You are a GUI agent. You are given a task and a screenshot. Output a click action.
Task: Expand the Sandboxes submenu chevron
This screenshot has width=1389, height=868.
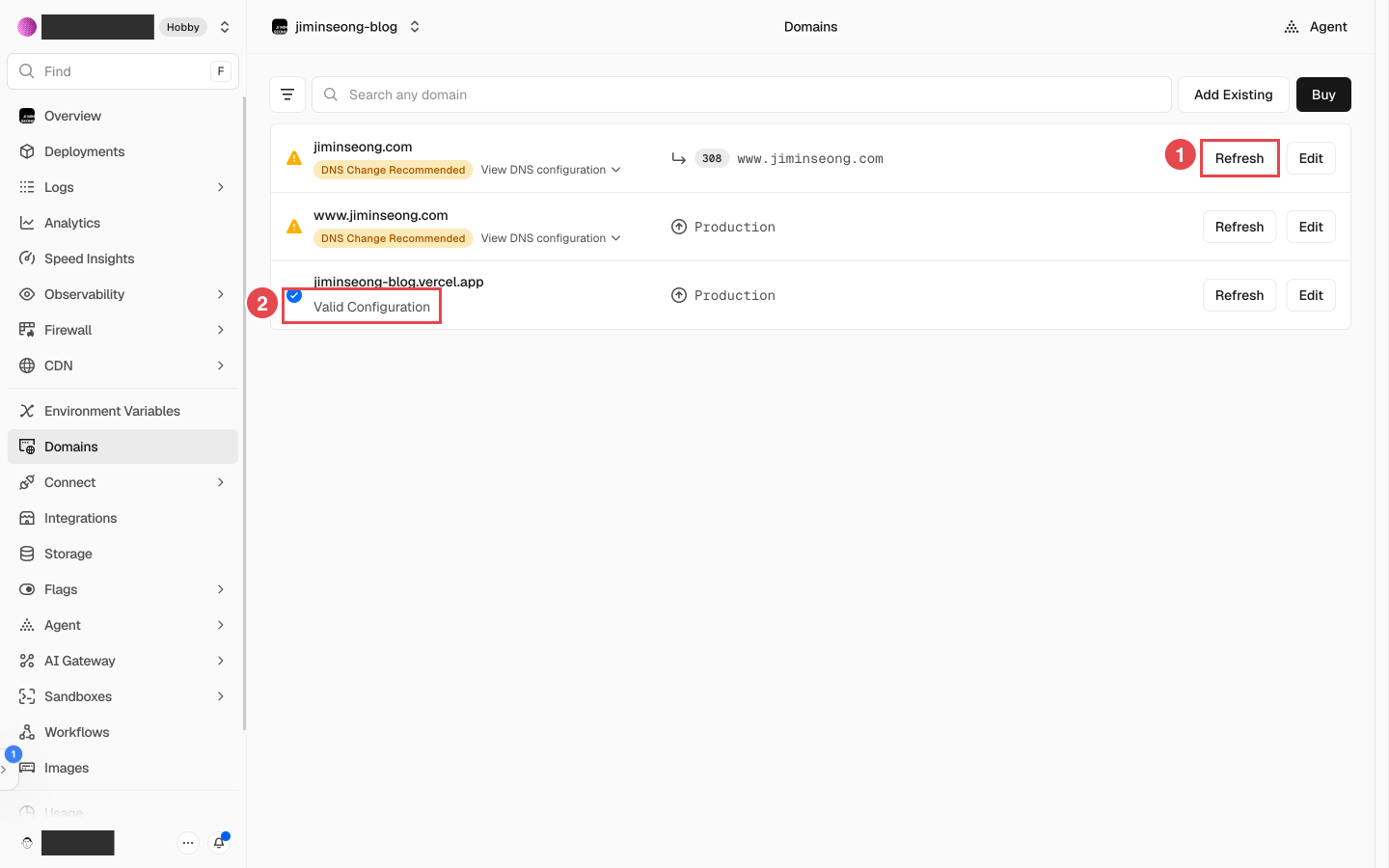(x=221, y=696)
